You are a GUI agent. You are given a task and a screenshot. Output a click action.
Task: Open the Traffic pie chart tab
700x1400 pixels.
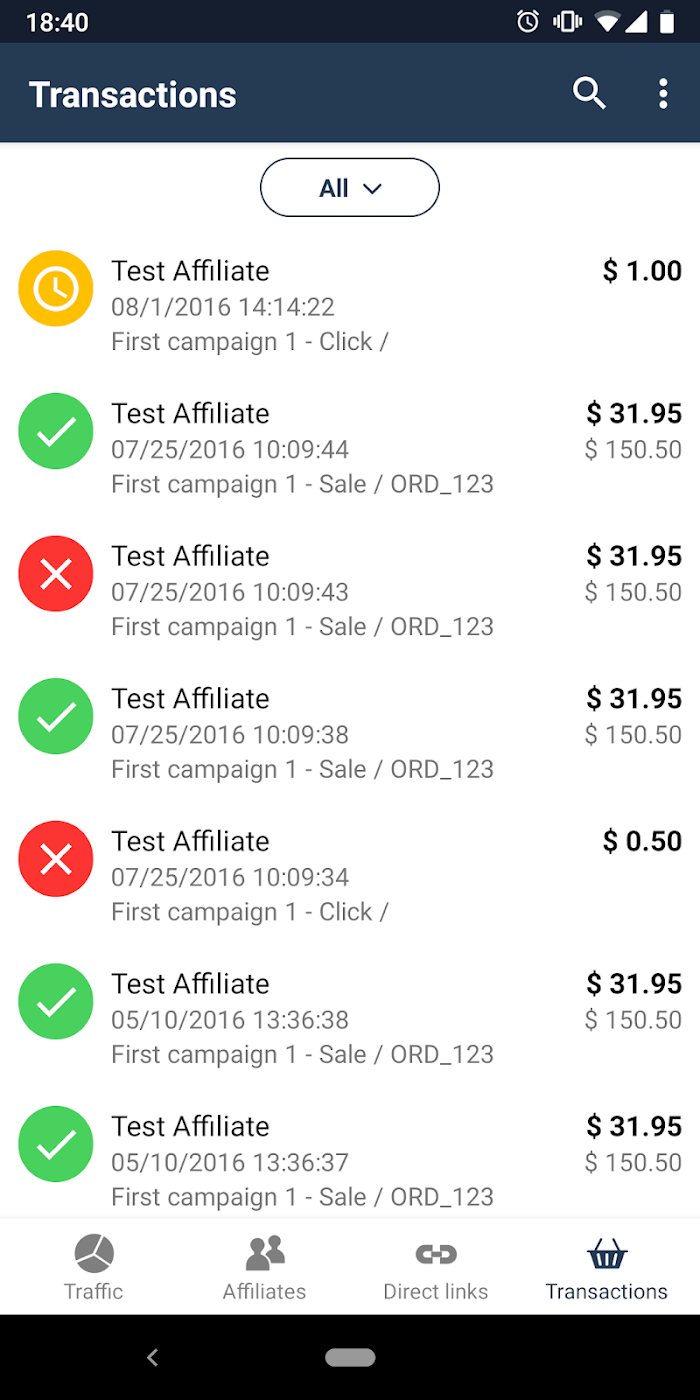click(94, 1267)
